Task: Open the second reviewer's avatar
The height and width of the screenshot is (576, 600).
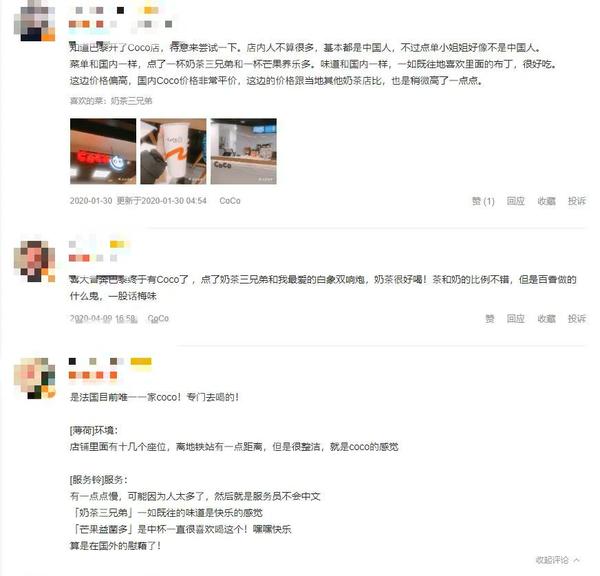Action: [x=34, y=261]
